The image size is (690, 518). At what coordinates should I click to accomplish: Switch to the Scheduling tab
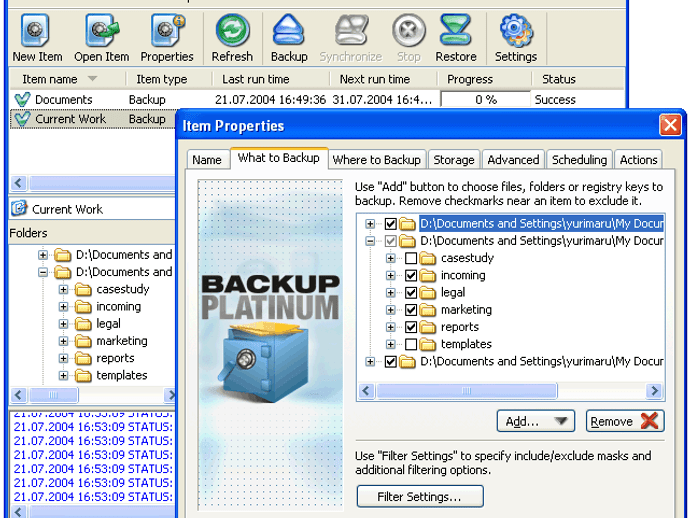click(579, 159)
